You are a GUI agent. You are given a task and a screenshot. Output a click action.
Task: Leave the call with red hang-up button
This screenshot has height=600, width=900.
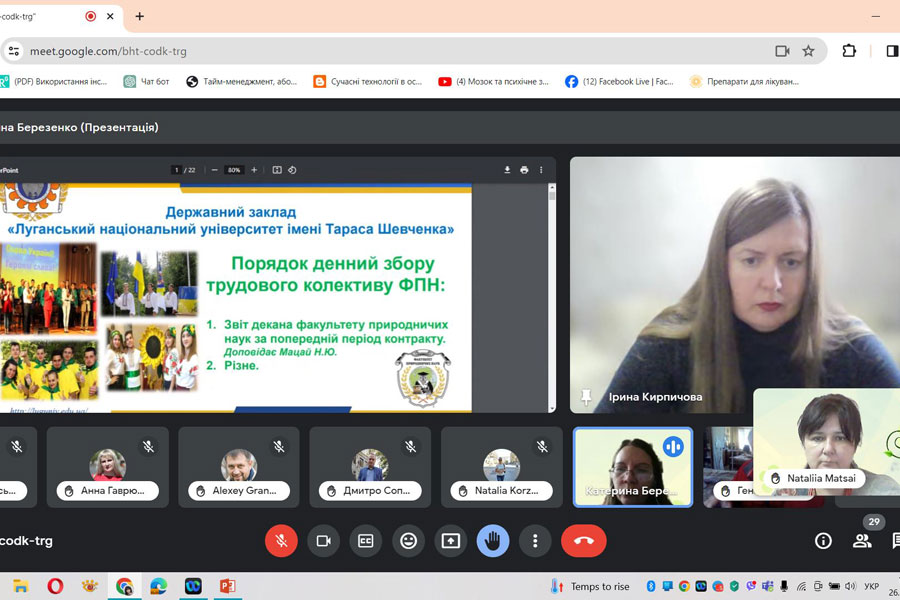coord(584,541)
